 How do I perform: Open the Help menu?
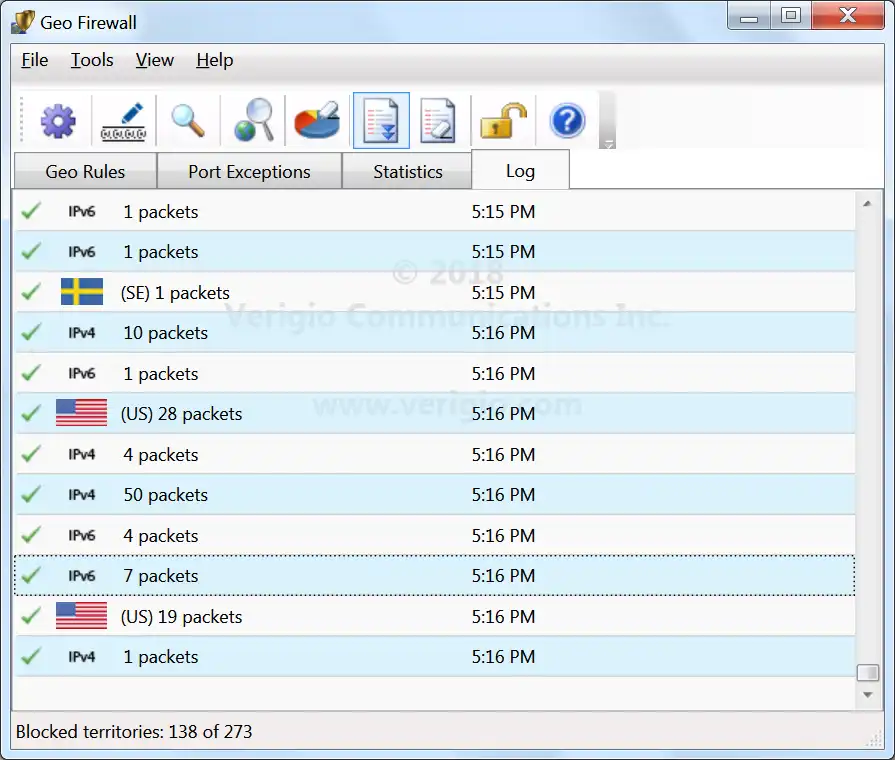215,60
